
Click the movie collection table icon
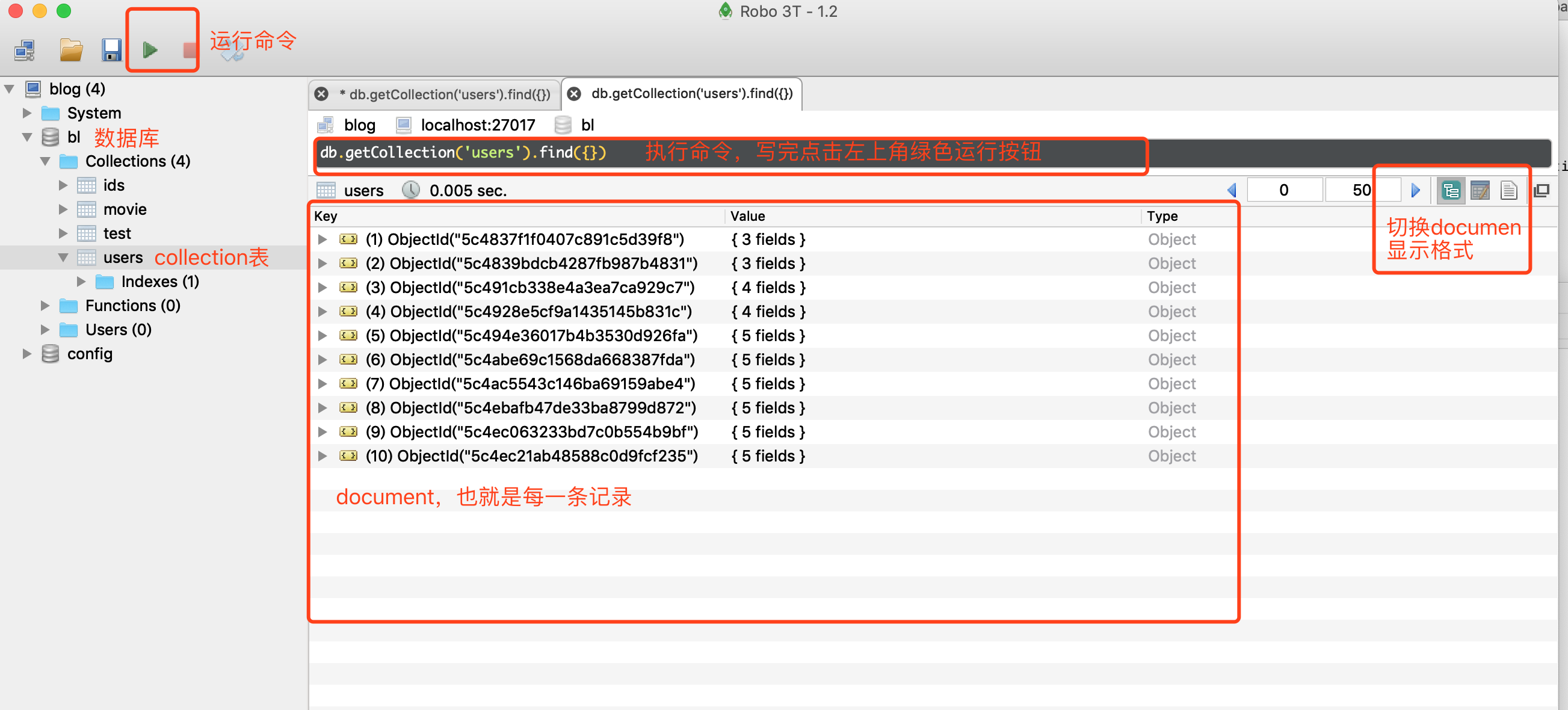(x=87, y=209)
